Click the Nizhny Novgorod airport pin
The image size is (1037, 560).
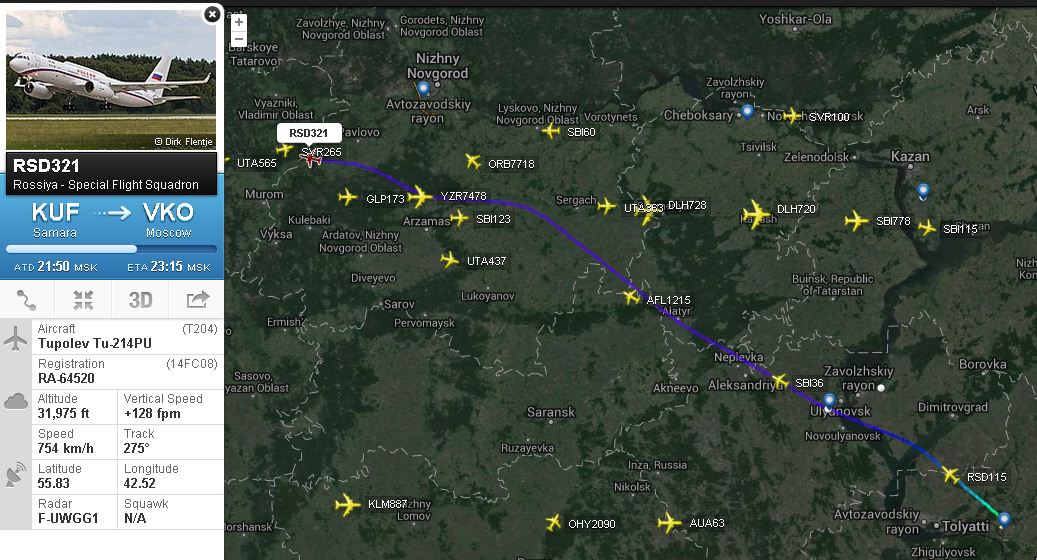coord(423,89)
